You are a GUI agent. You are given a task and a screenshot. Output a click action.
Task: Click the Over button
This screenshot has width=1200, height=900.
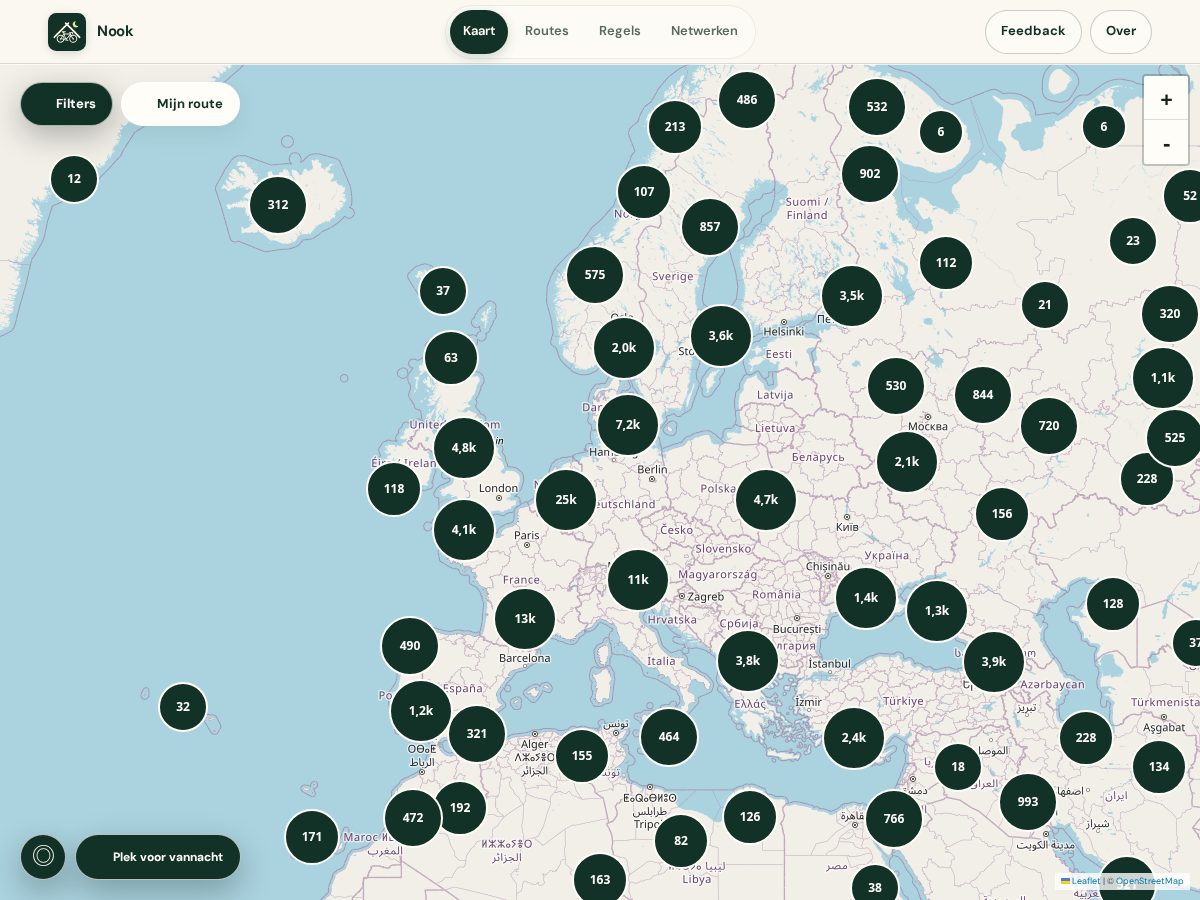pyautogui.click(x=1121, y=31)
